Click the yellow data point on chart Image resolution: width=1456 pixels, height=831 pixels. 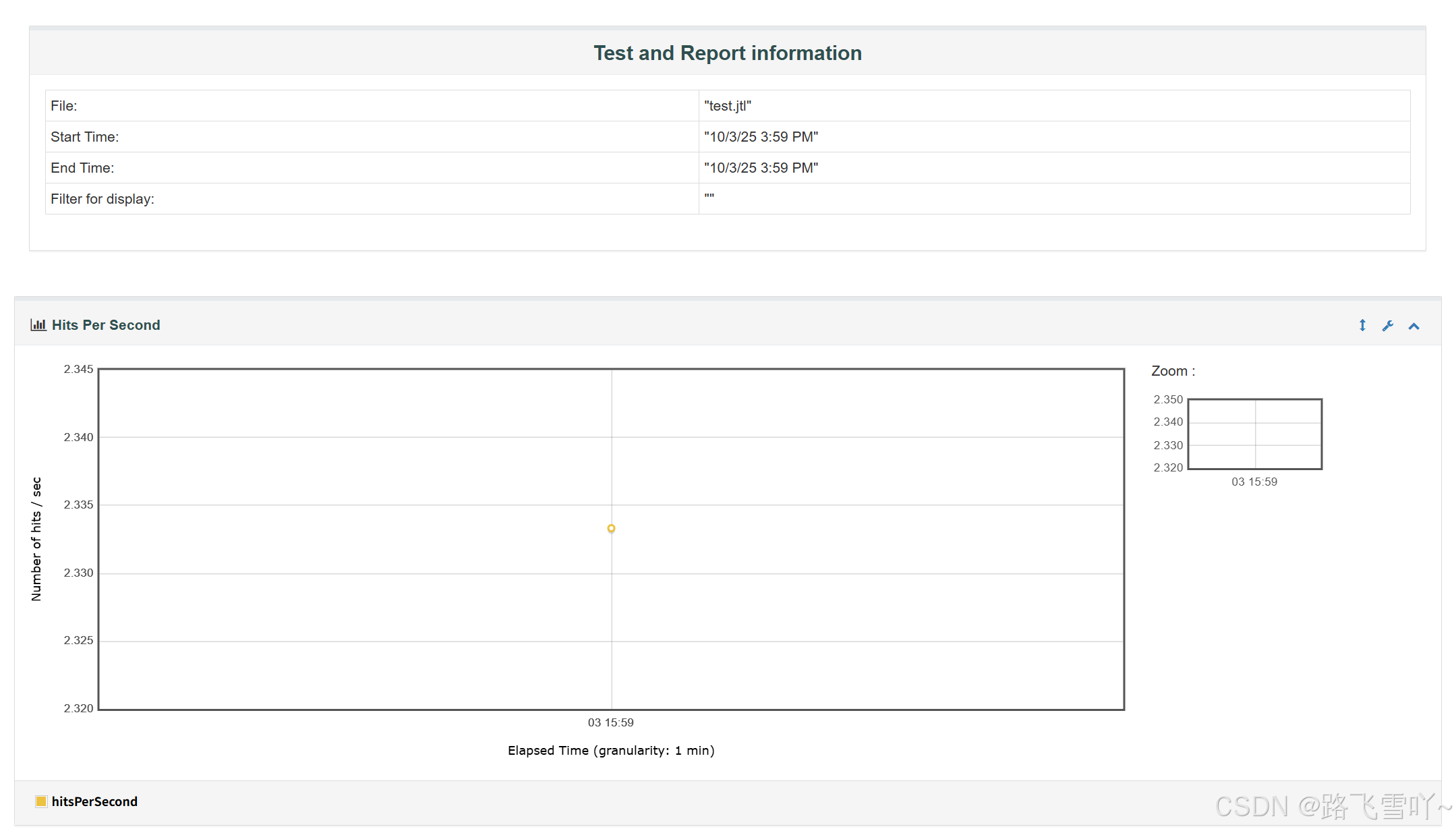coord(611,528)
